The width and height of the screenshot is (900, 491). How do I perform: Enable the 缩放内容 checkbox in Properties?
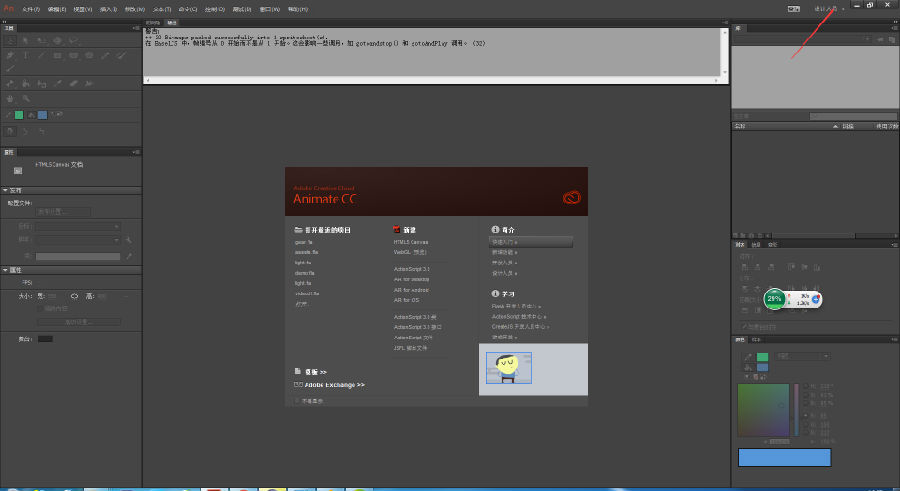tap(40, 309)
